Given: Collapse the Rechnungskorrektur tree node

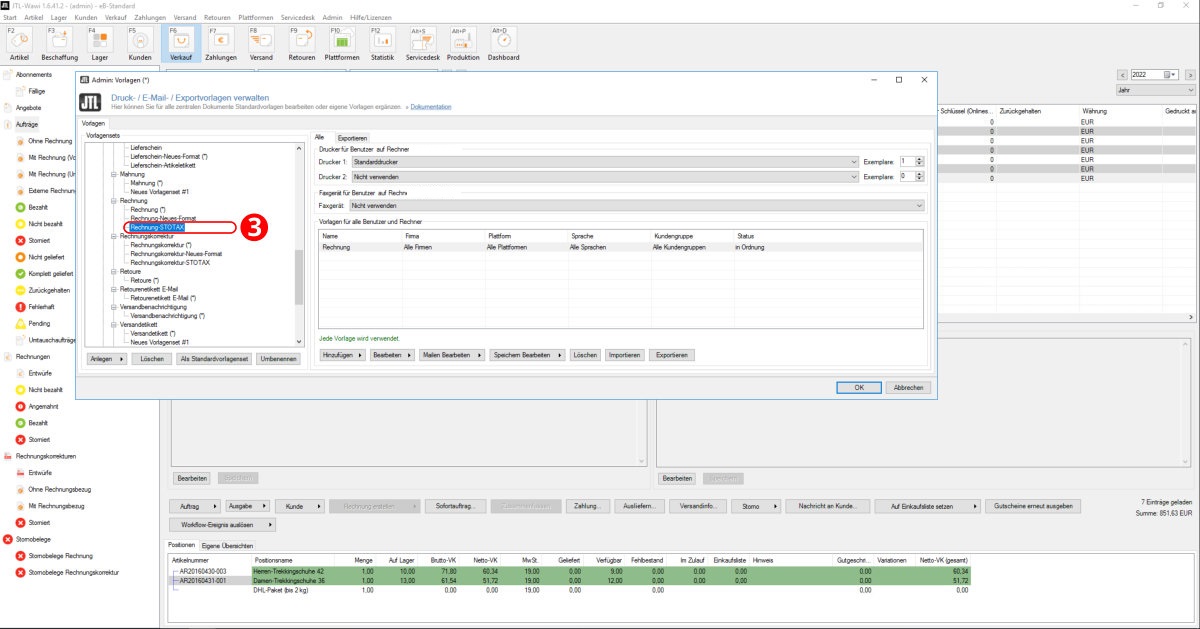Looking at the screenshot, I should pos(114,236).
